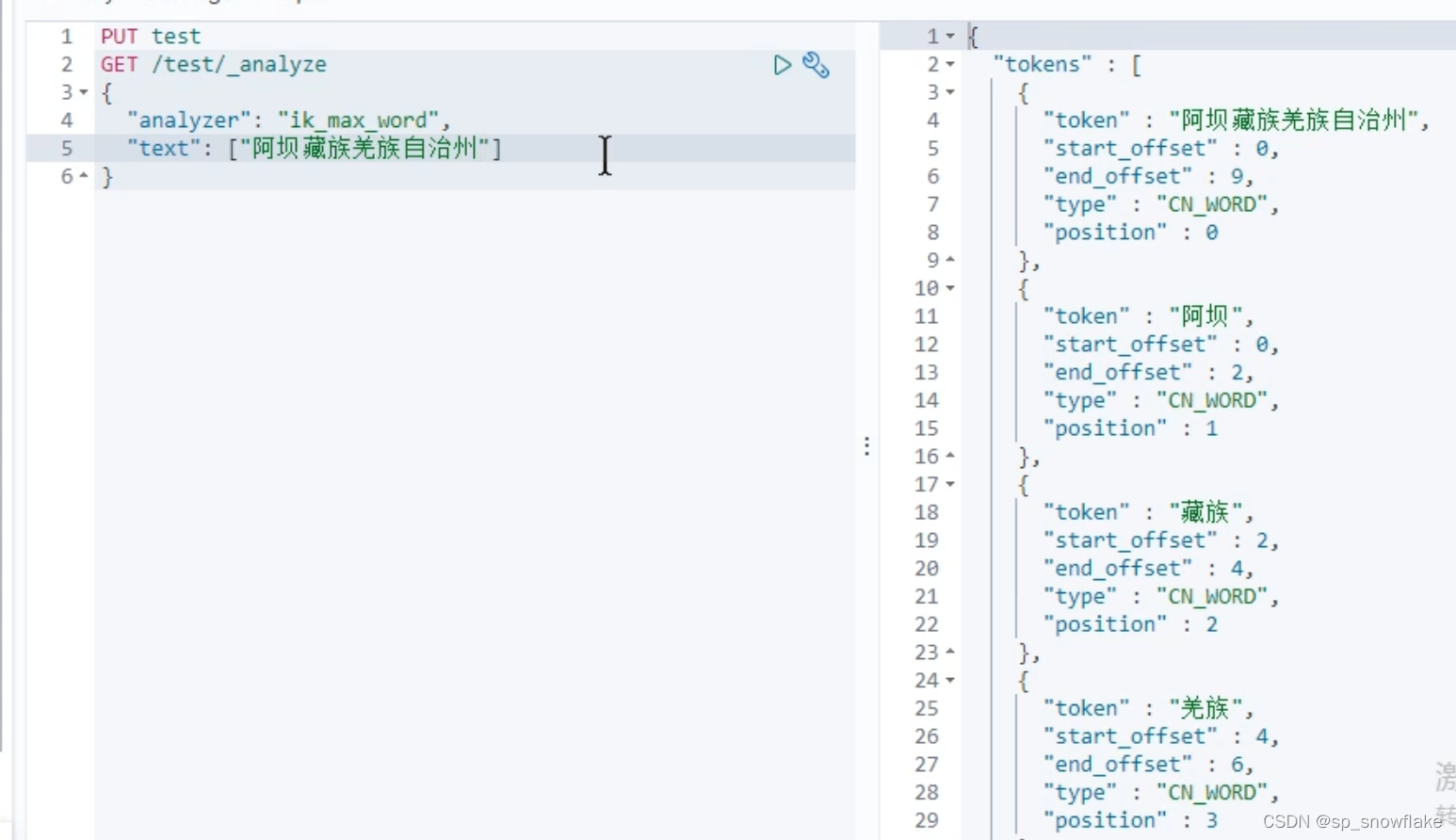Select the GET /test/_analyze request line
Image resolution: width=1456 pixels, height=840 pixels.
pyautogui.click(x=214, y=65)
